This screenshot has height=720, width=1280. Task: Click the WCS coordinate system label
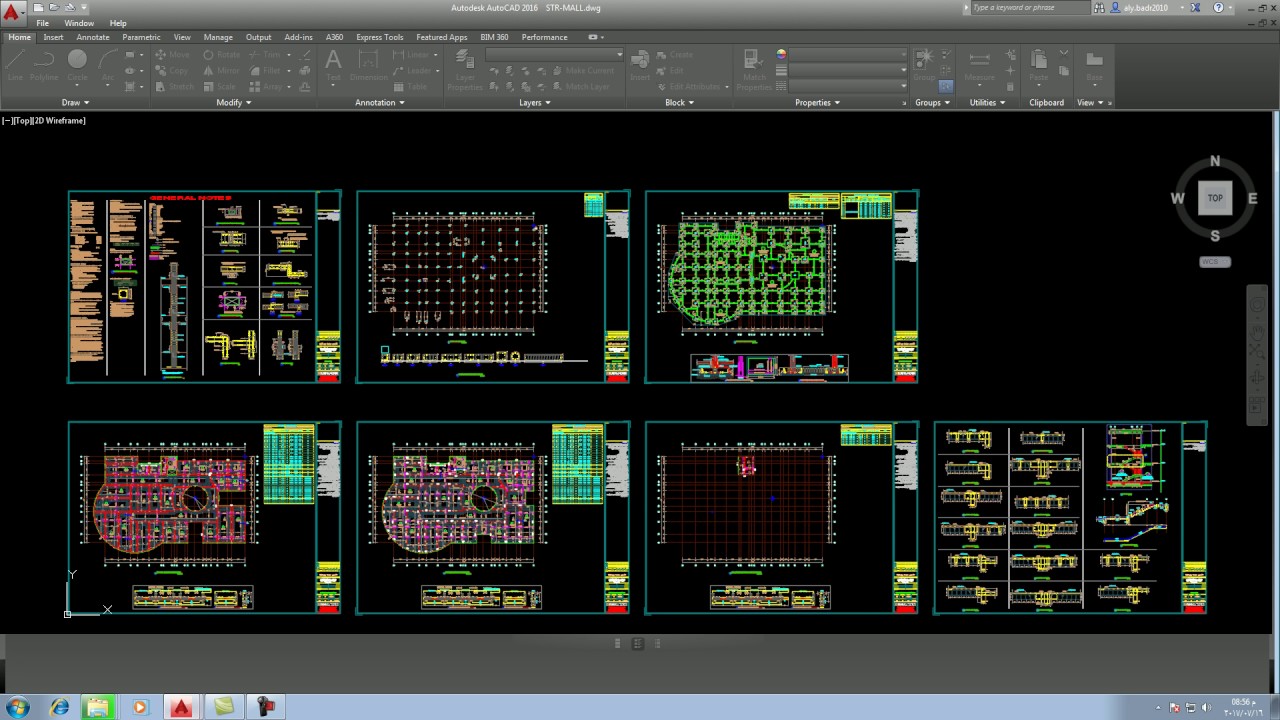pyautogui.click(x=1215, y=262)
